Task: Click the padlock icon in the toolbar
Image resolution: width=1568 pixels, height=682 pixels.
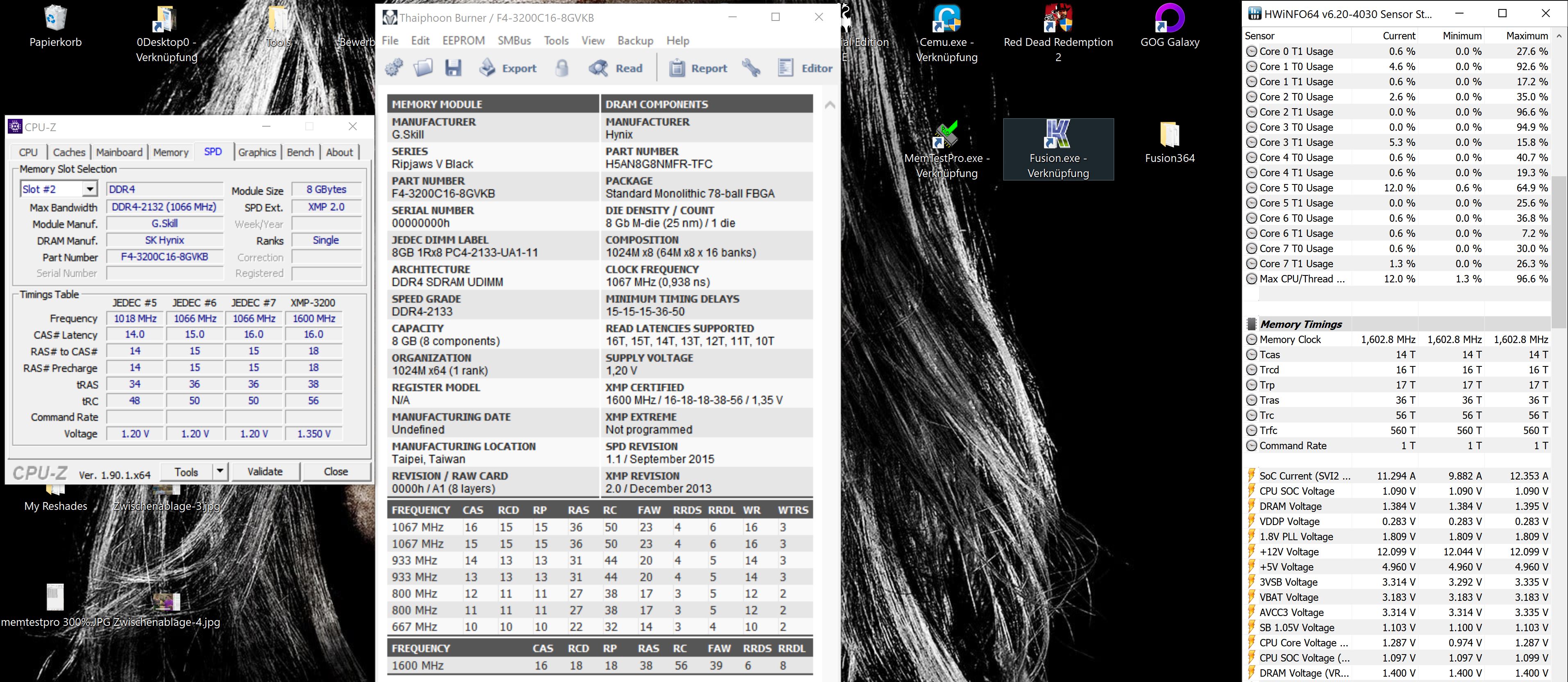Action: 562,68
